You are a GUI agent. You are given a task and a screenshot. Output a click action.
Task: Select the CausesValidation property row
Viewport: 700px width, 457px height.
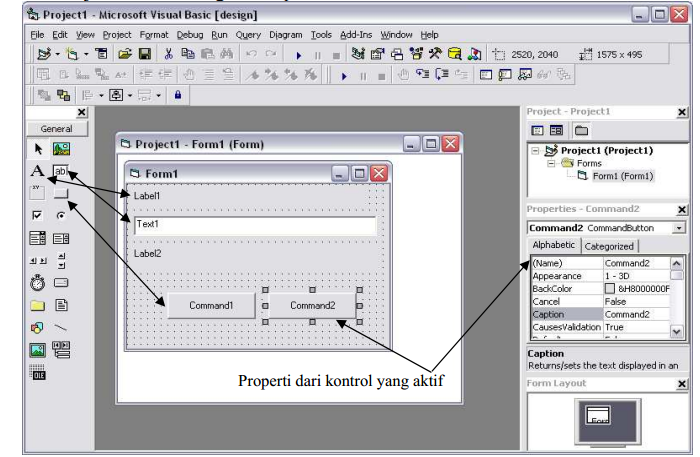pyautogui.click(x=601, y=327)
